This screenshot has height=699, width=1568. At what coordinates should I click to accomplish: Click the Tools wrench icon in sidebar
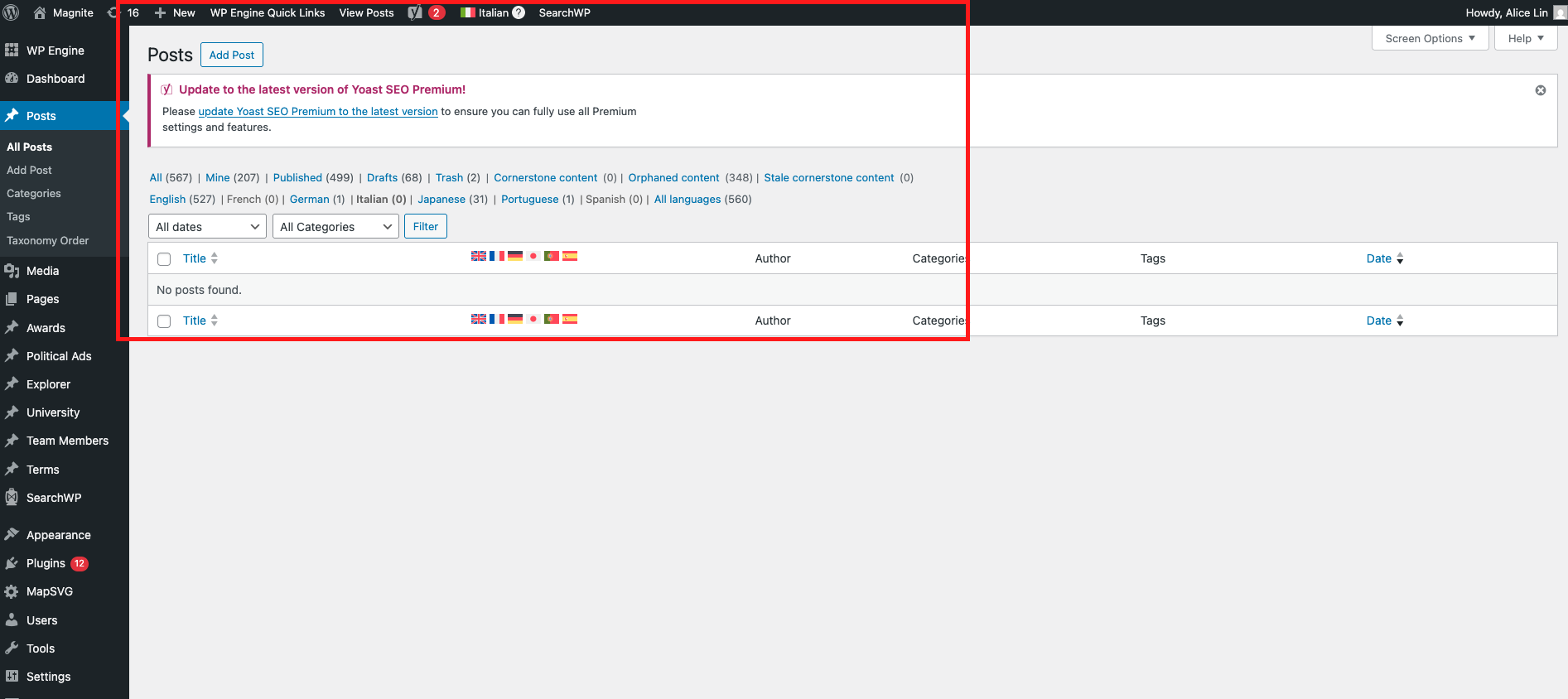point(12,648)
